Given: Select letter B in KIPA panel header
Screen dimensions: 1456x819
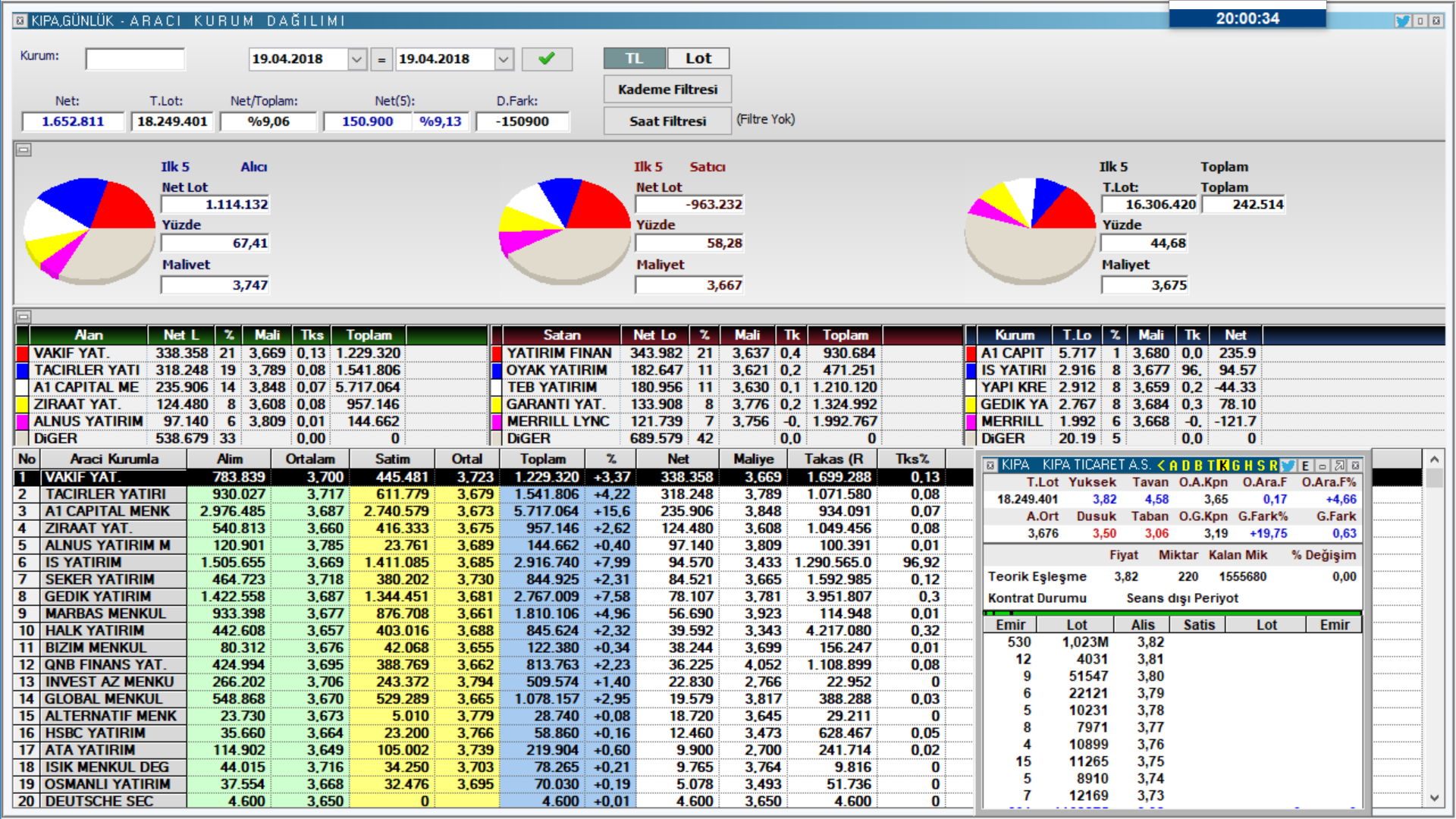Looking at the screenshot, I should (x=1198, y=465).
